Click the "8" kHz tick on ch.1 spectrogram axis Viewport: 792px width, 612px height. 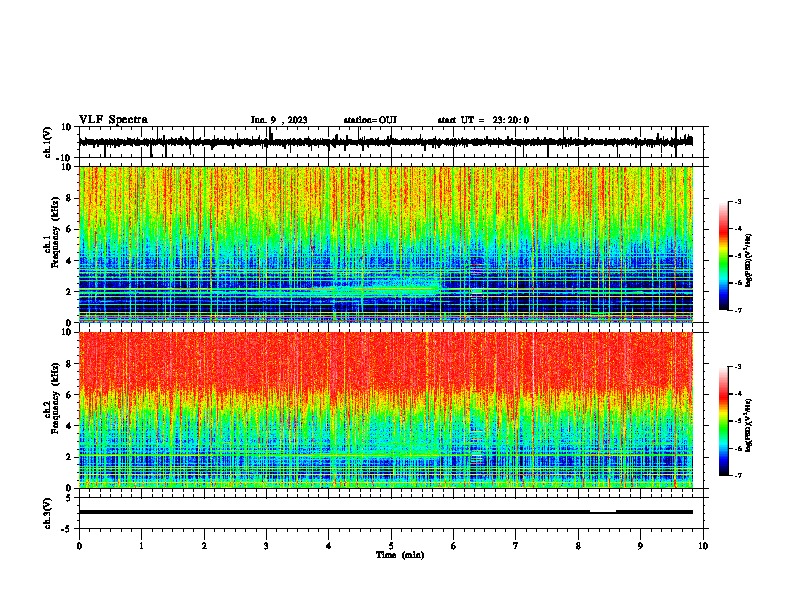click(70, 198)
